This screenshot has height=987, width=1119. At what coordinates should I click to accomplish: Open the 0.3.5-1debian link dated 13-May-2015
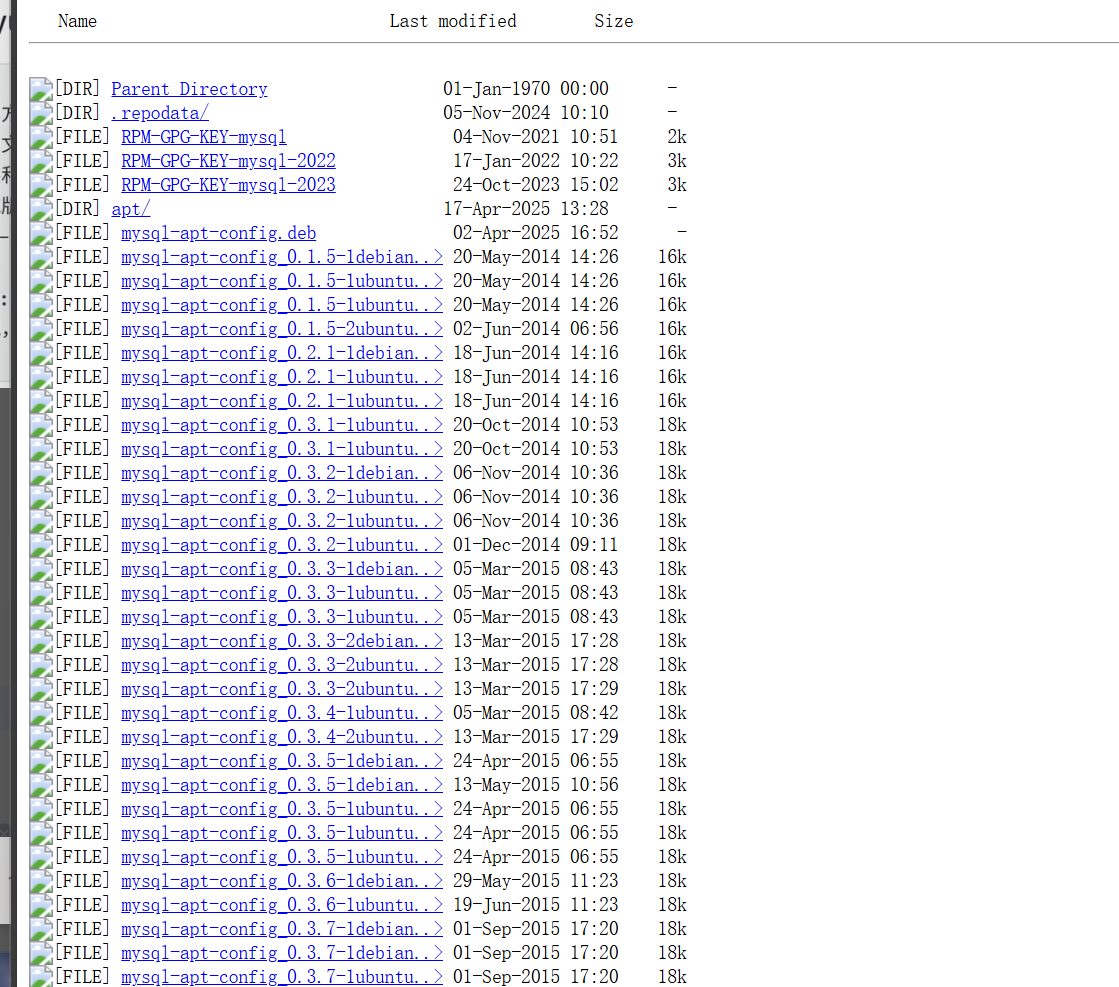(x=282, y=785)
